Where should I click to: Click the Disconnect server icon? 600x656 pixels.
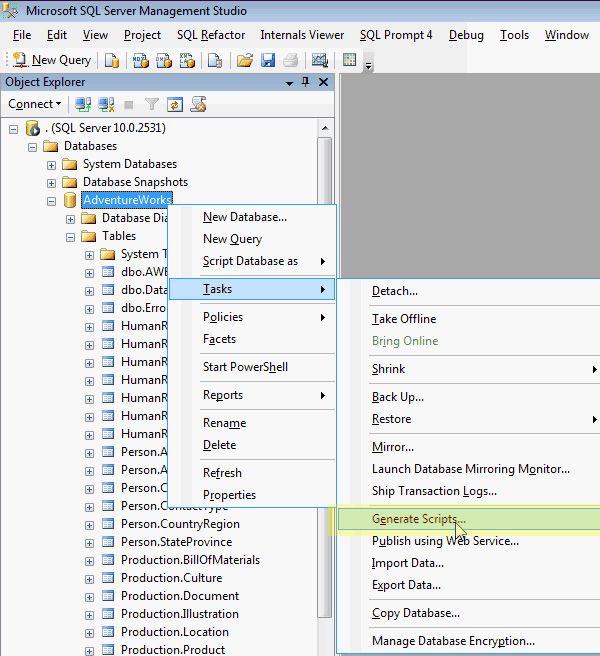coord(106,104)
